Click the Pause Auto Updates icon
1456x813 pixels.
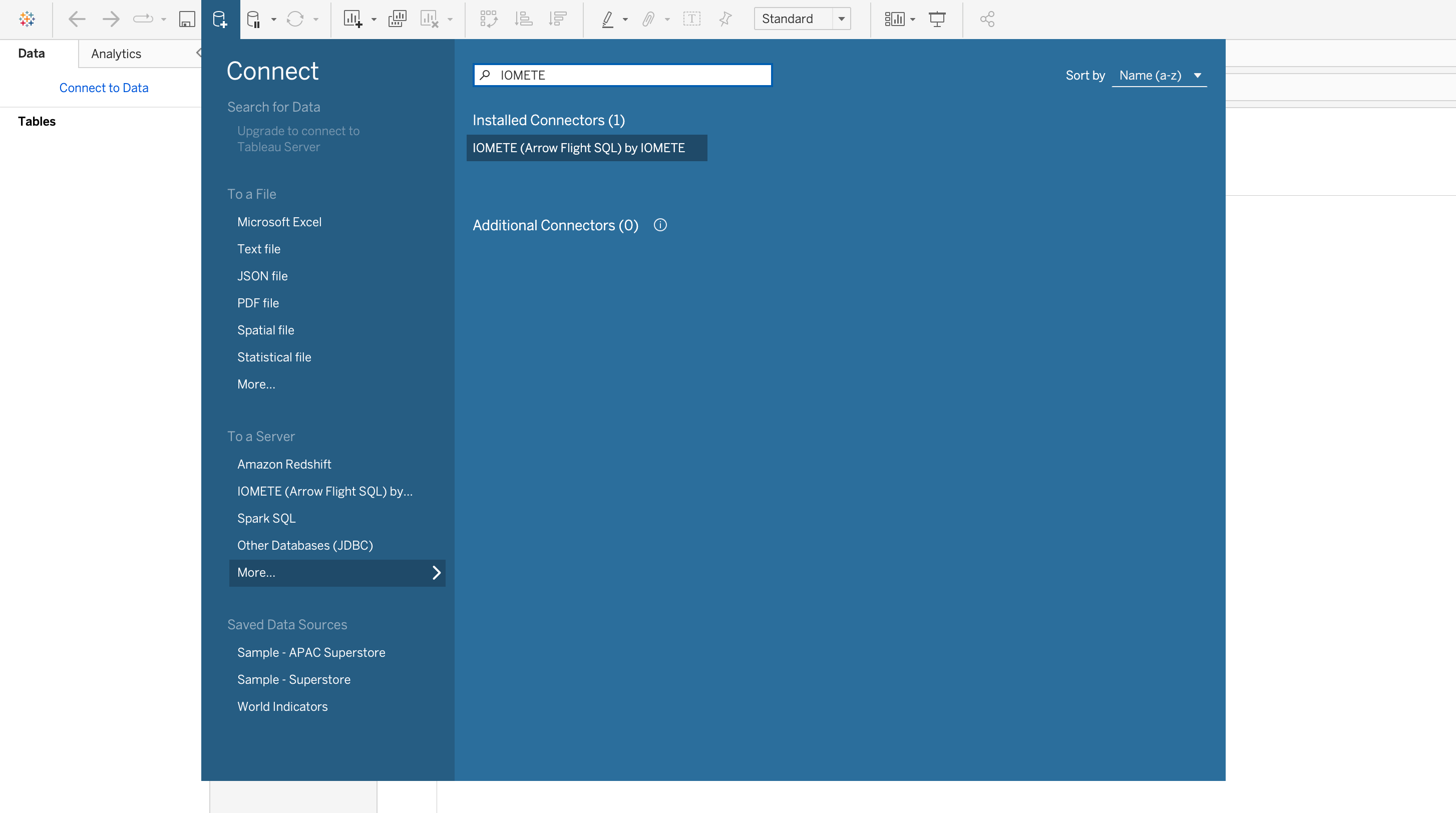[254, 19]
